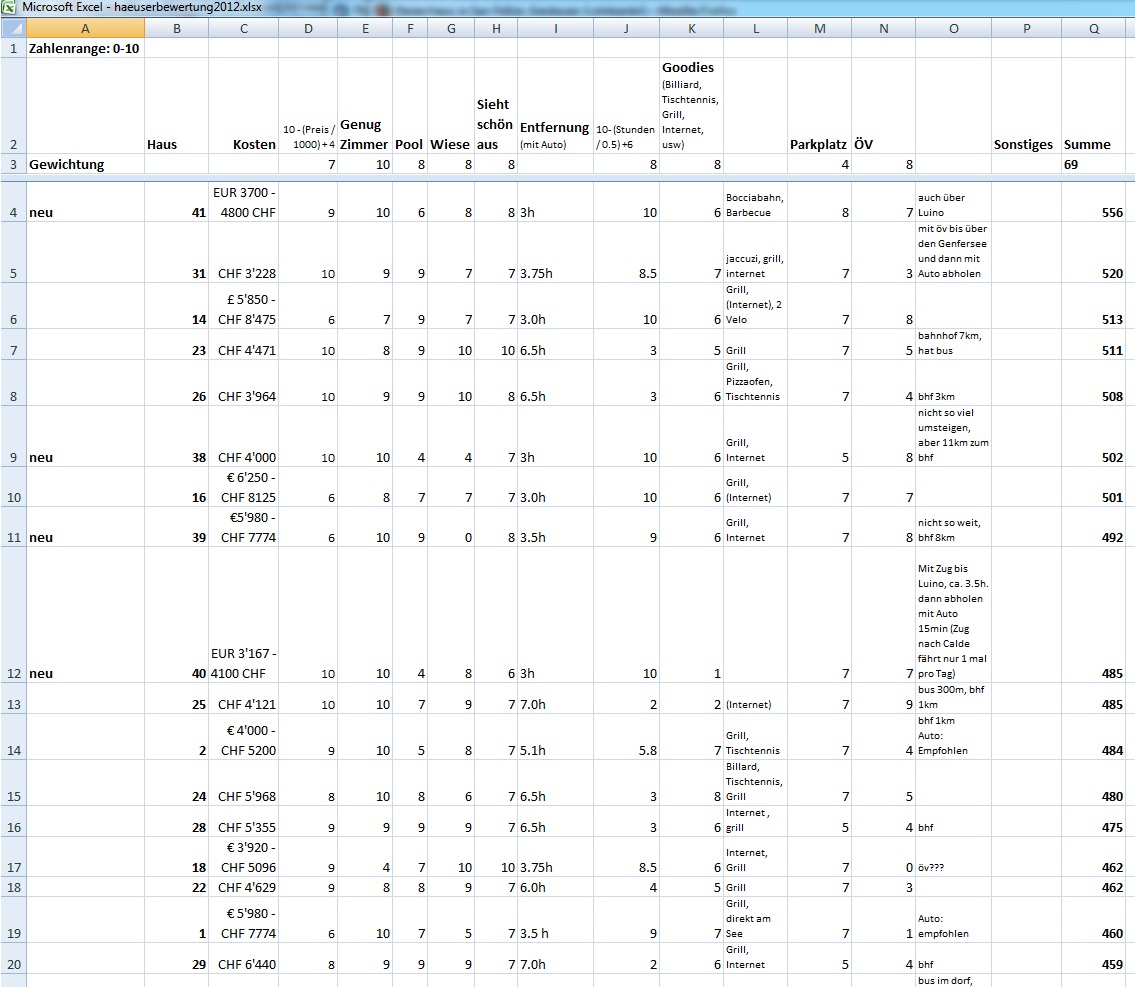The height and width of the screenshot is (987, 1135).
Task: Click Summe value '511'
Action: 1093,344
